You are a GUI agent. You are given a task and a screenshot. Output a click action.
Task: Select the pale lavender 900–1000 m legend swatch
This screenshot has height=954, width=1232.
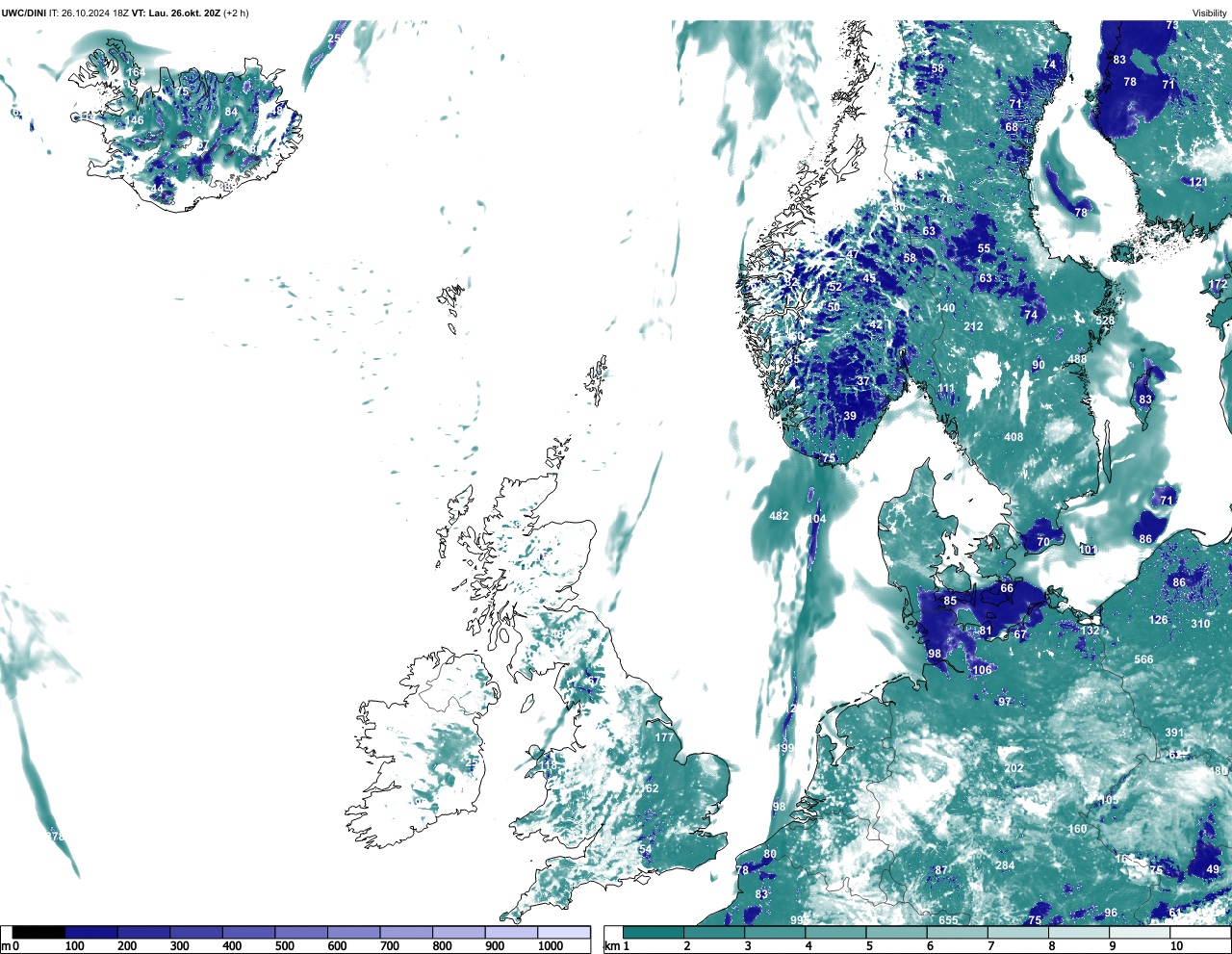pos(511,933)
